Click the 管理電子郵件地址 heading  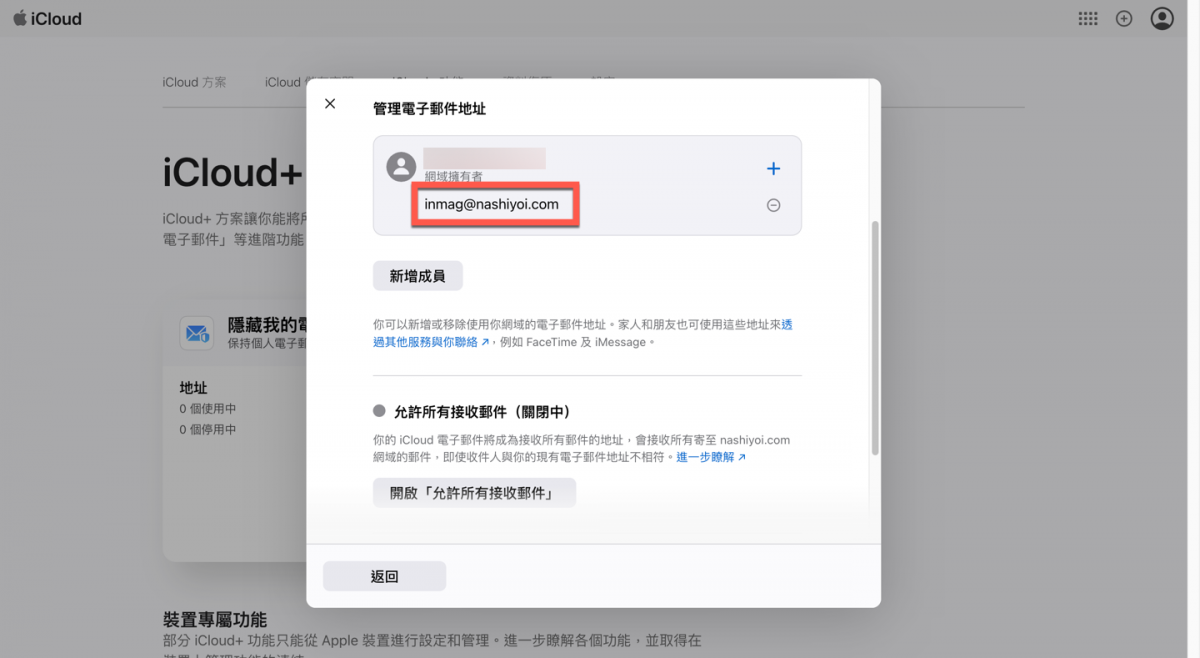429,108
